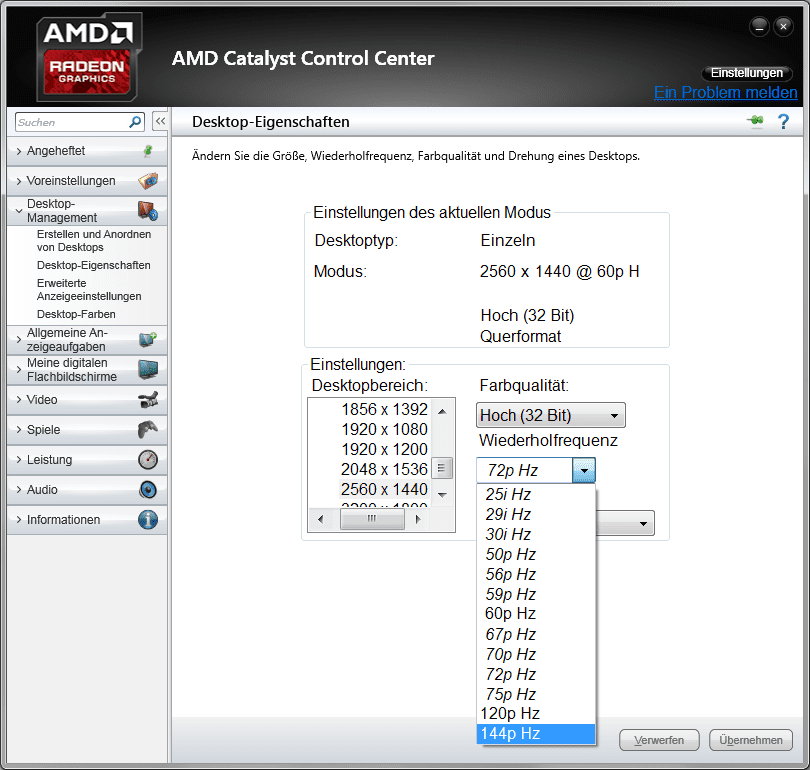Click the magnifier search icon

click(x=135, y=122)
